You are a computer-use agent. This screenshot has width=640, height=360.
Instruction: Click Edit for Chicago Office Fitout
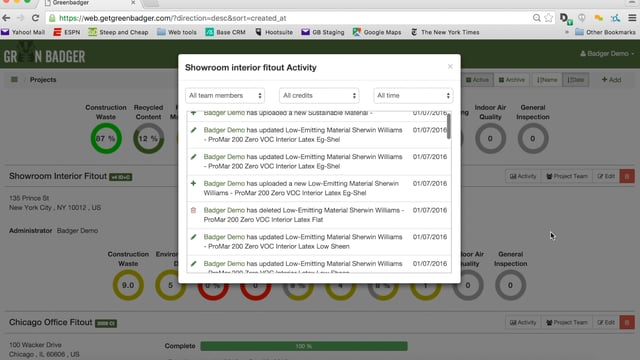tap(606, 322)
